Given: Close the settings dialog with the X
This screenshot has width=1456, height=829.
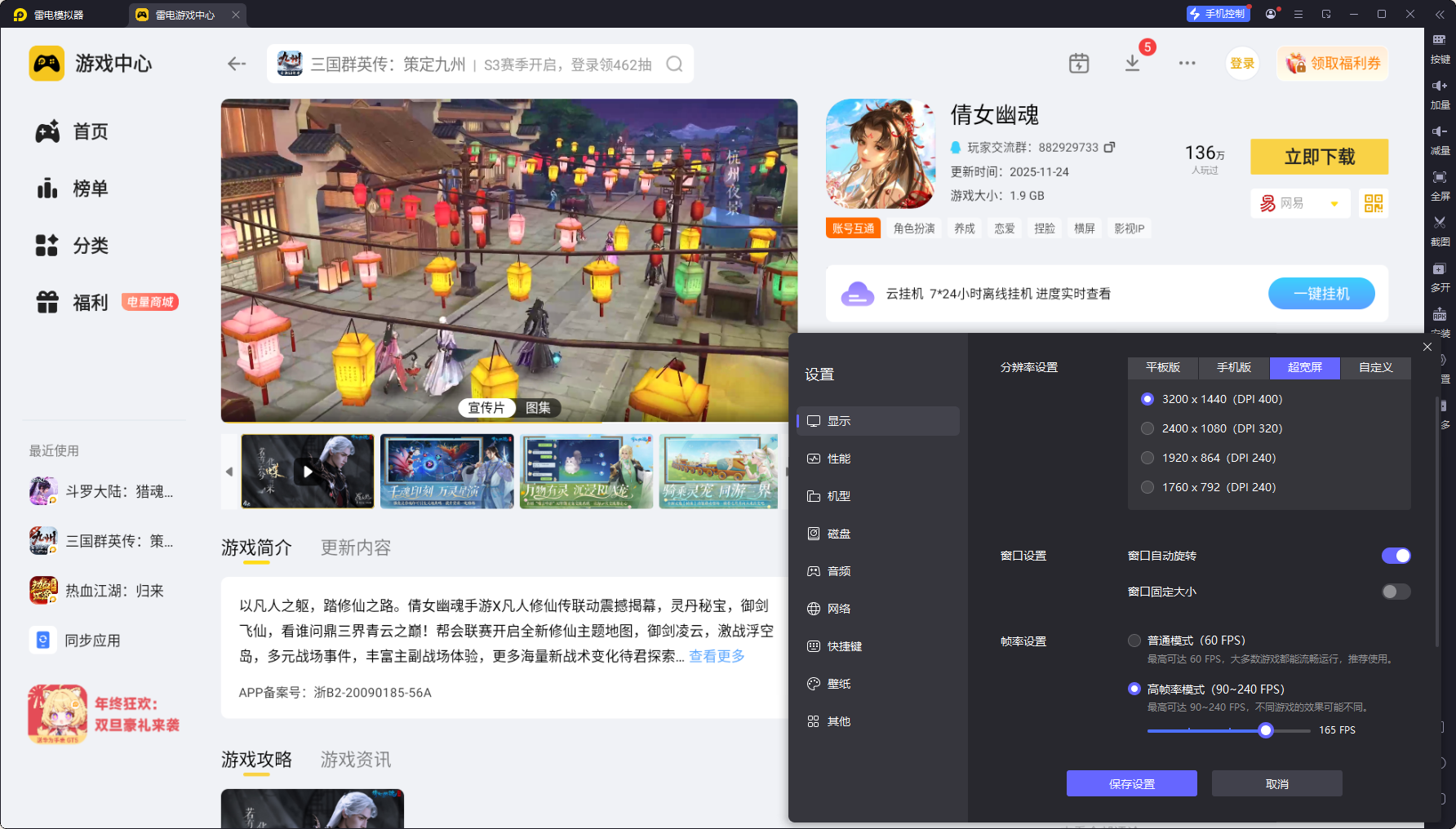Looking at the screenshot, I should 1427,347.
